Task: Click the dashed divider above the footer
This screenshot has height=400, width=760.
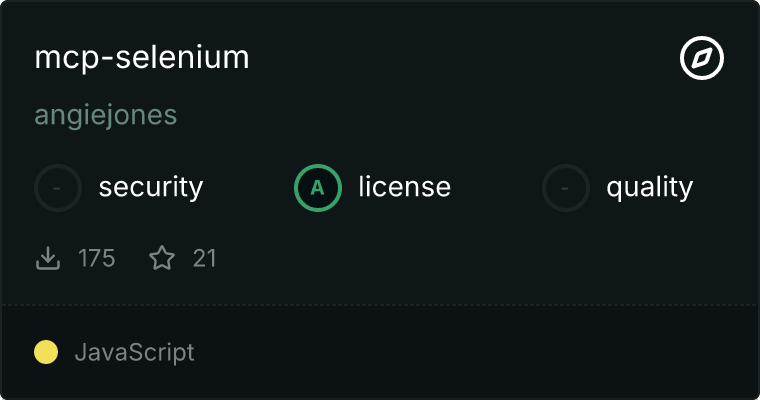Action: [380, 304]
